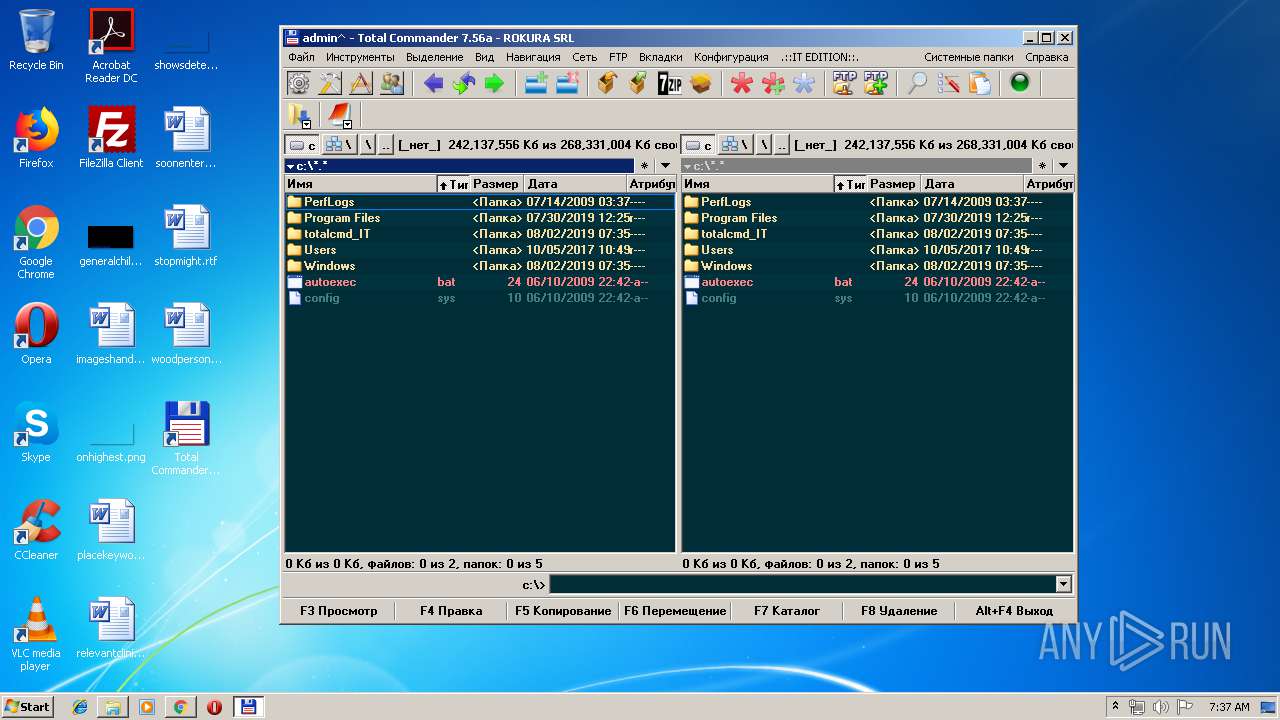Click the unpack box icon with green arrow
Image resolution: width=1280 pixels, height=720 pixels.
pos(638,84)
